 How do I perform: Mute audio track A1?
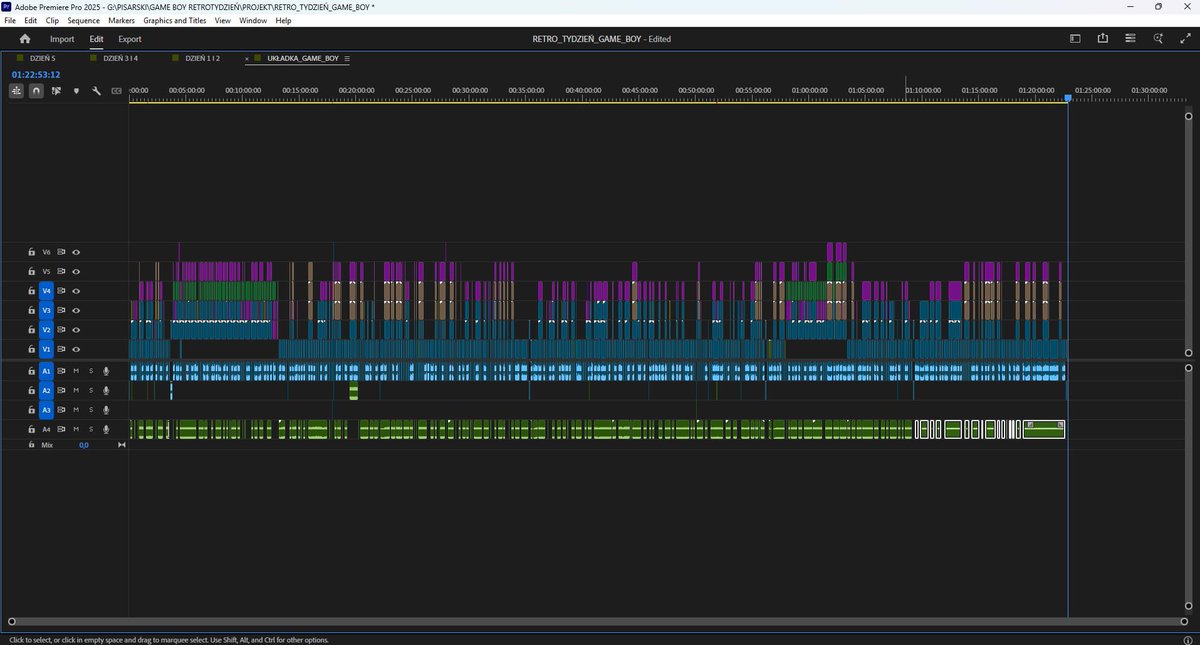coord(76,371)
